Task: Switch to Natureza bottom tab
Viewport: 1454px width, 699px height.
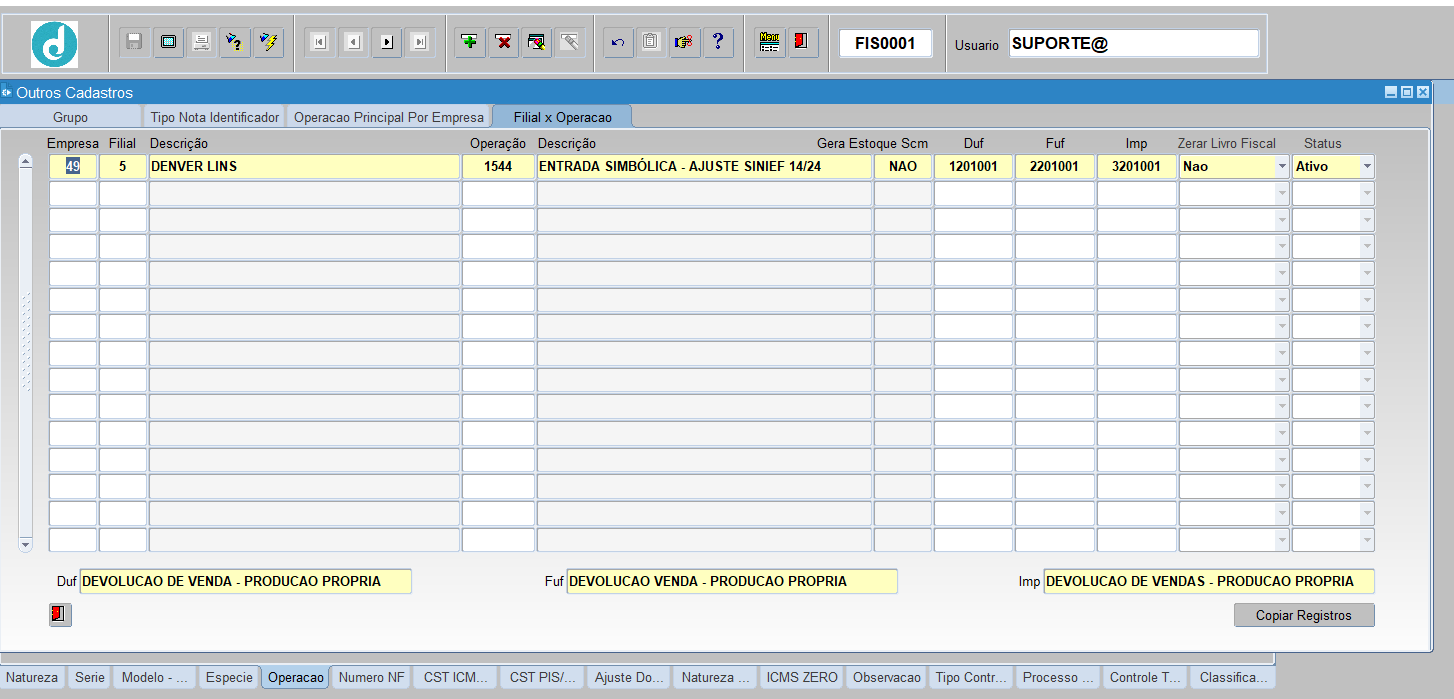Action: pyautogui.click(x=32, y=677)
